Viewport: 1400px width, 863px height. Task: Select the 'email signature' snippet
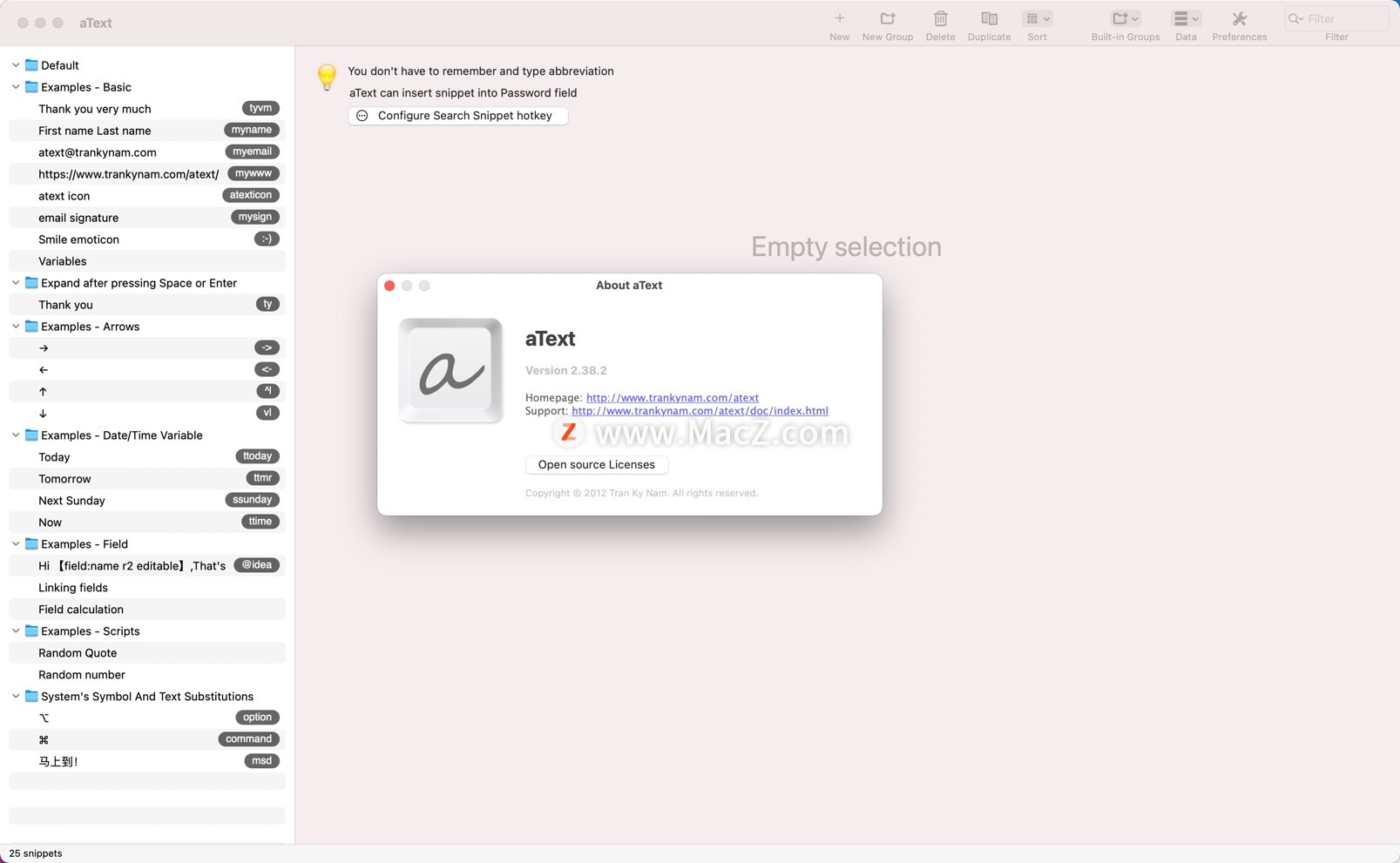click(147, 218)
